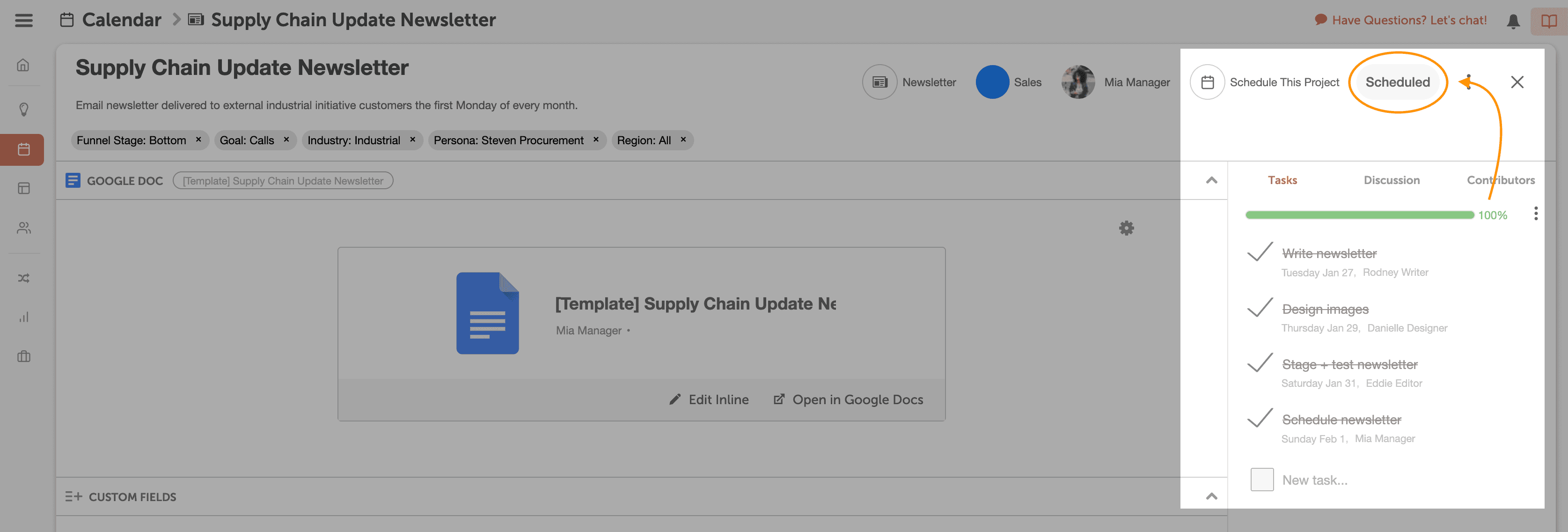Click Open in Google Docs link
Screen dimensions: 1568x532
coord(848,399)
